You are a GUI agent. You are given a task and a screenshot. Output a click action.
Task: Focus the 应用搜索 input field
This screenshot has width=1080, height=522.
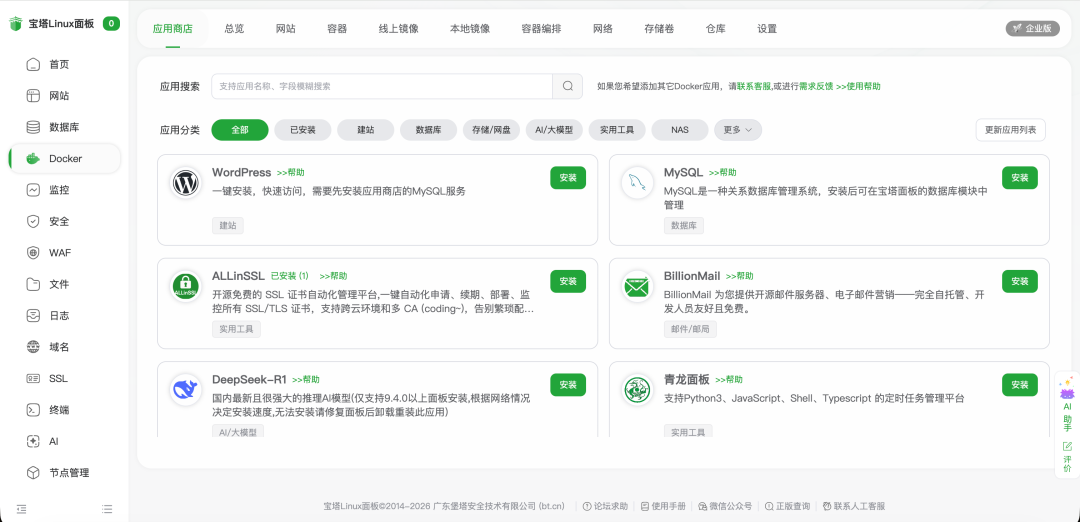(382, 86)
